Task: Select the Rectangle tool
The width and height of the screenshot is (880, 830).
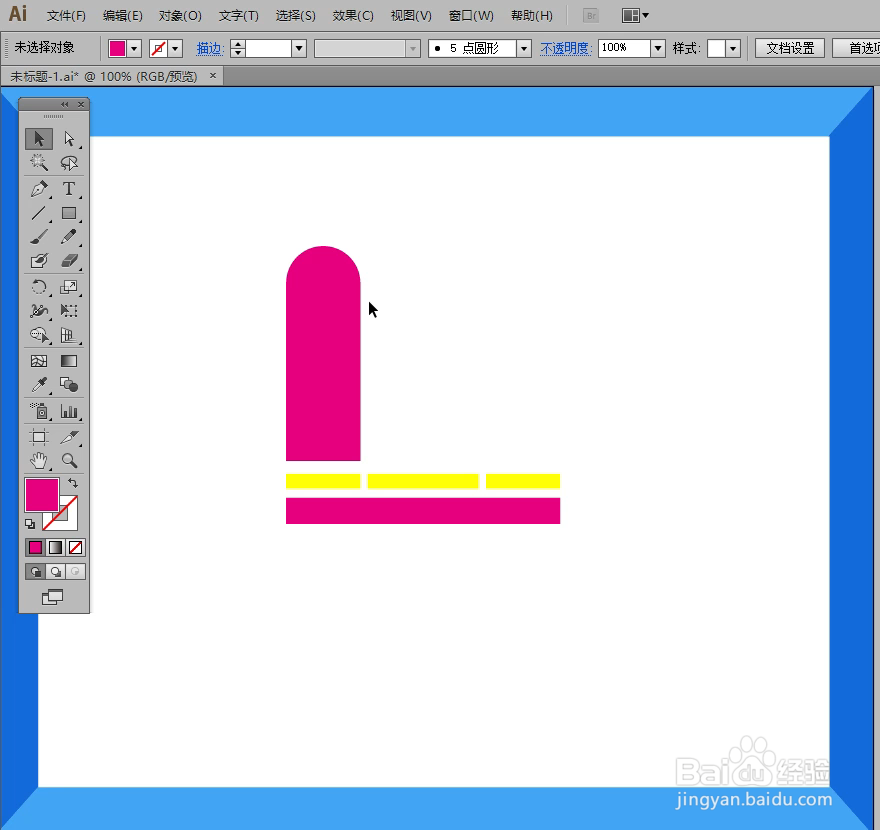Action: 69,213
